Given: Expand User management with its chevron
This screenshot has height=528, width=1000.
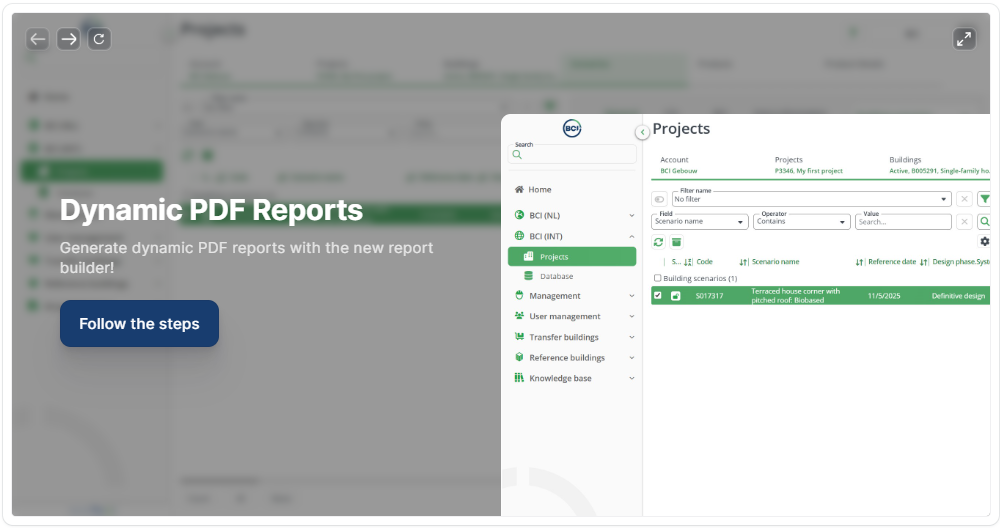Looking at the screenshot, I should point(631,316).
